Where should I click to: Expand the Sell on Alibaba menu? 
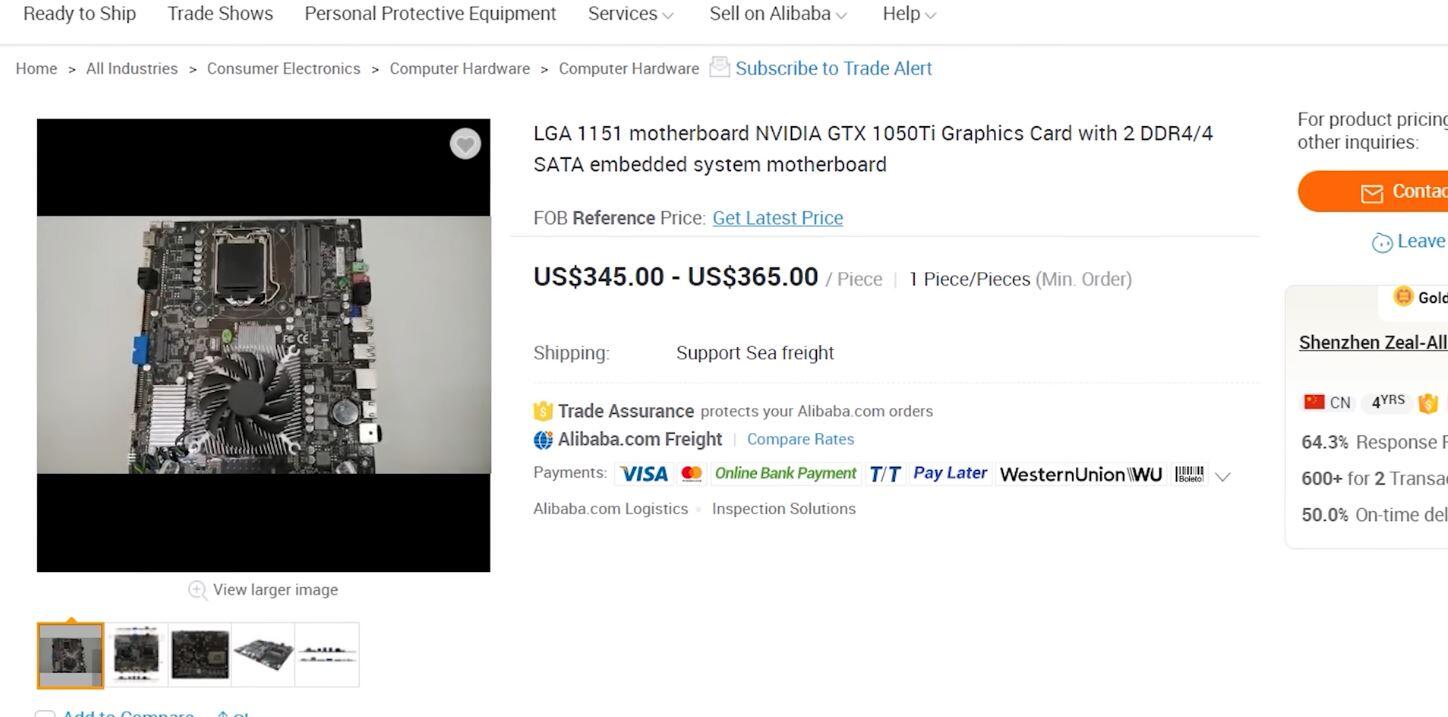(778, 14)
